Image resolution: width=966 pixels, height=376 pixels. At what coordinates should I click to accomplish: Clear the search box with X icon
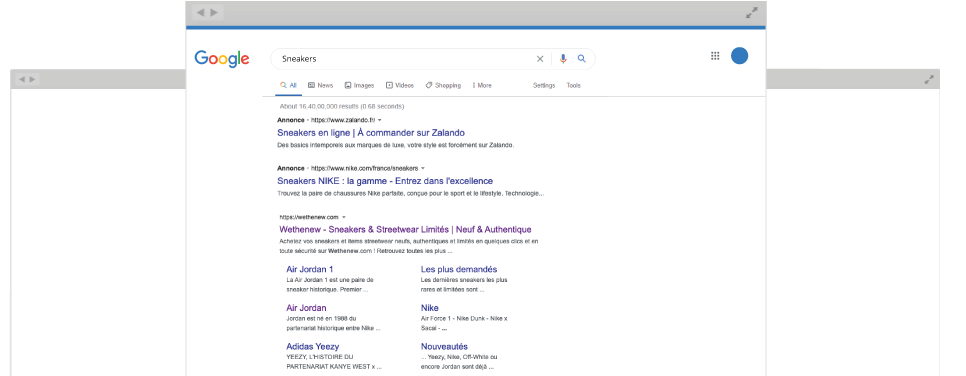tap(540, 59)
